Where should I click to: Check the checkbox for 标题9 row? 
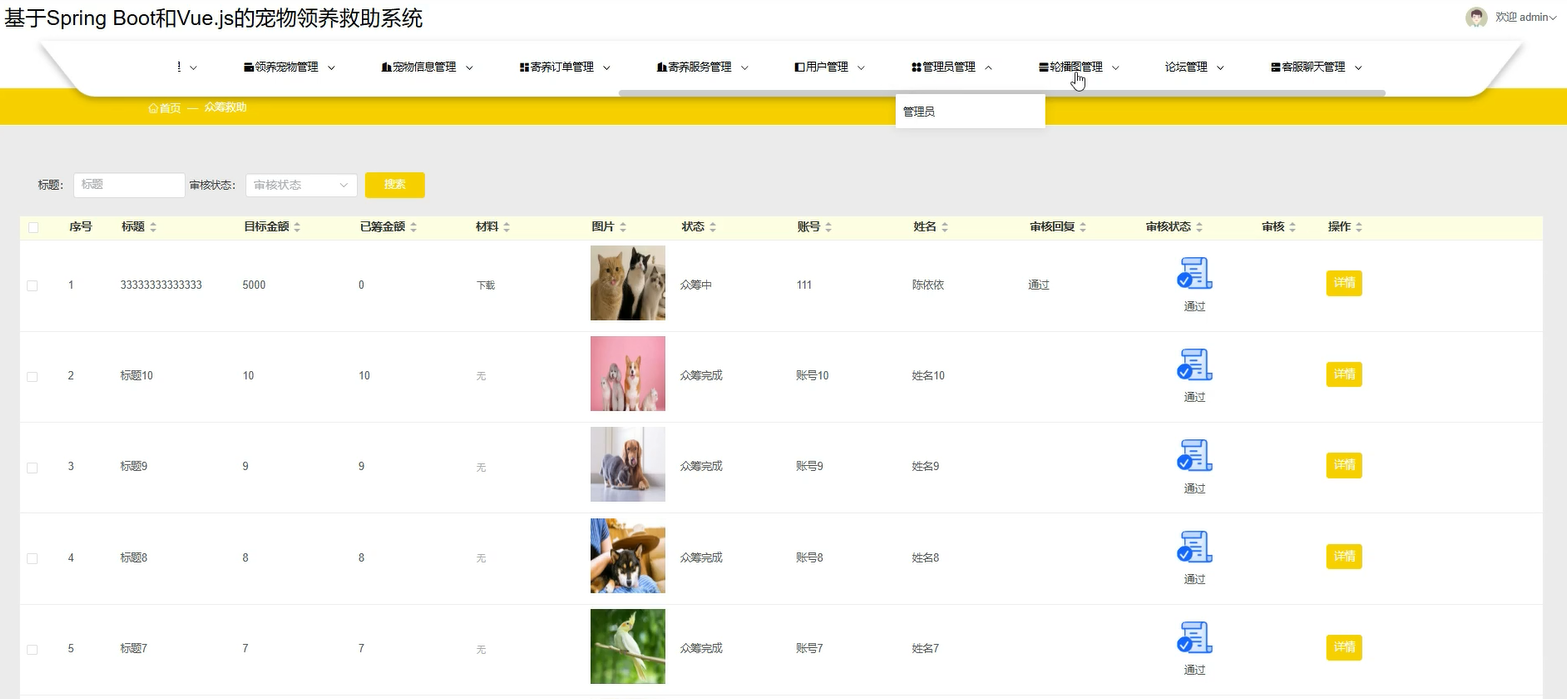(x=32, y=468)
